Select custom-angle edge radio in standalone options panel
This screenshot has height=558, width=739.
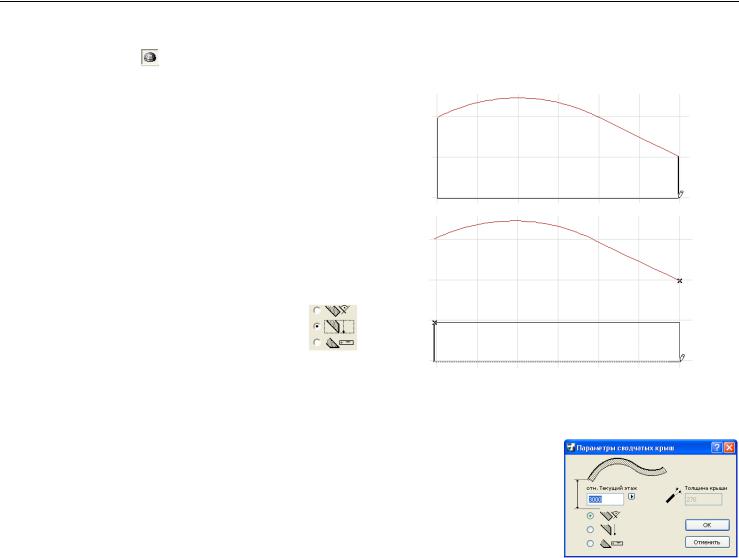tap(317, 342)
